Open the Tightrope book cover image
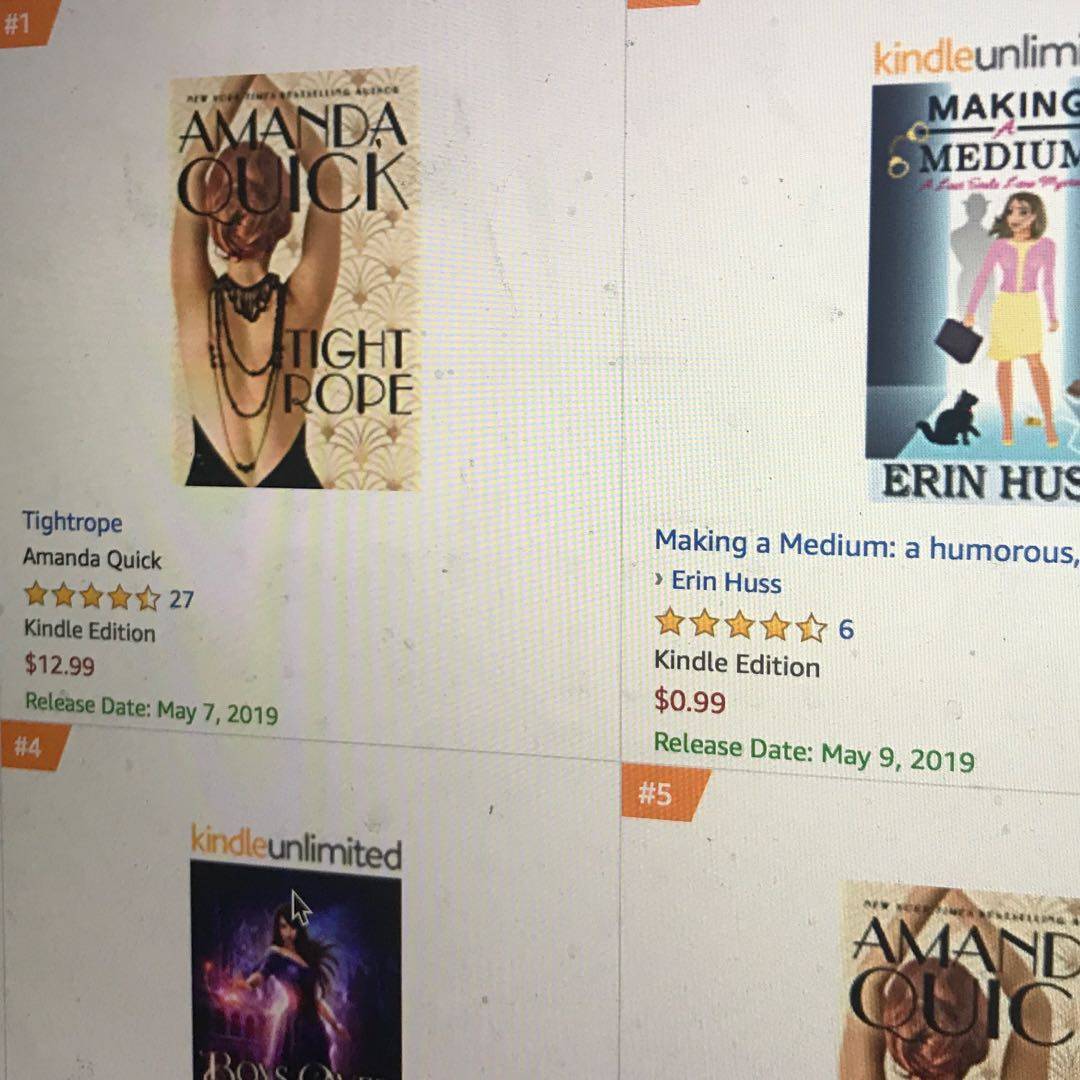Viewport: 1080px width, 1080px height. 295,279
